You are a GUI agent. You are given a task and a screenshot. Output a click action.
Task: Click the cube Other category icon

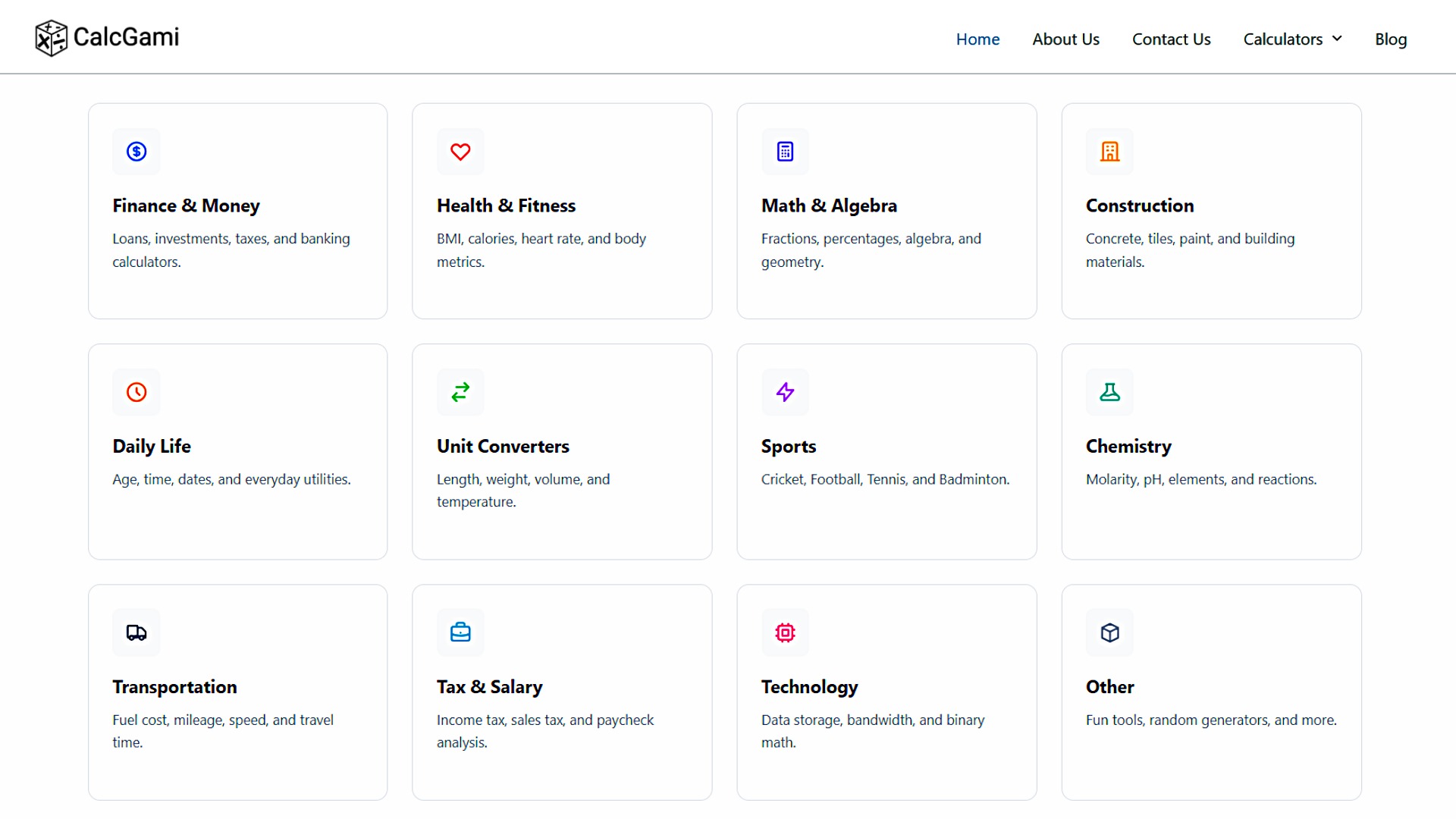pyautogui.click(x=1109, y=632)
